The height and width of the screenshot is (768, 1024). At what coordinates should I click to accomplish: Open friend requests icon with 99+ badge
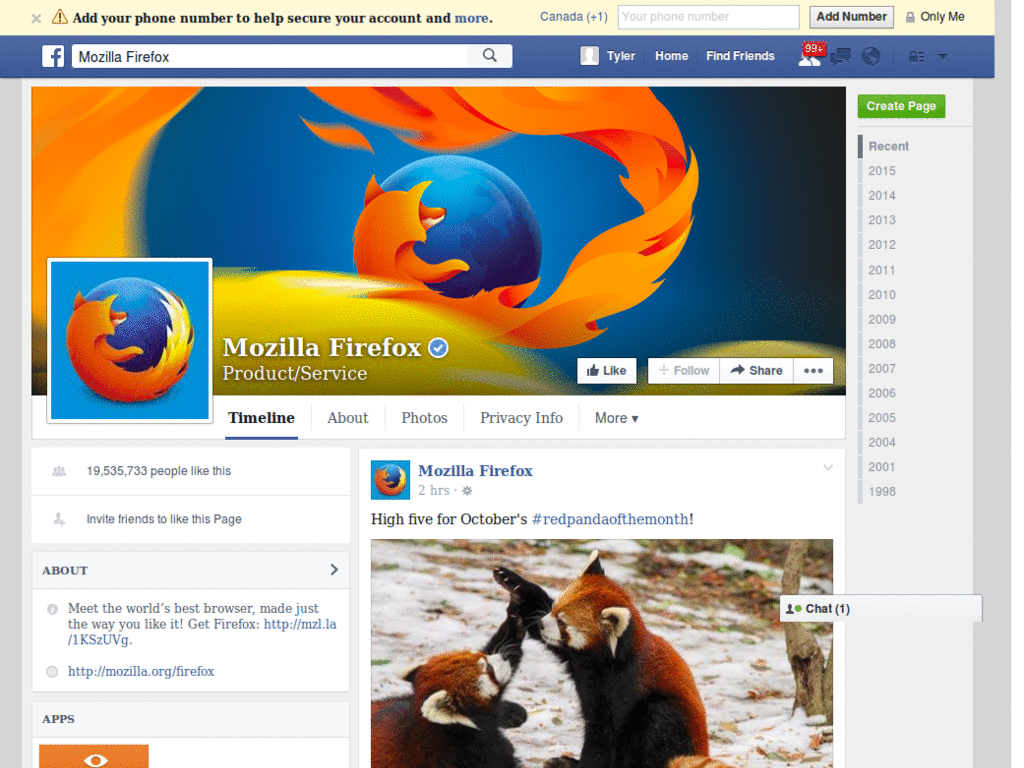(810, 56)
